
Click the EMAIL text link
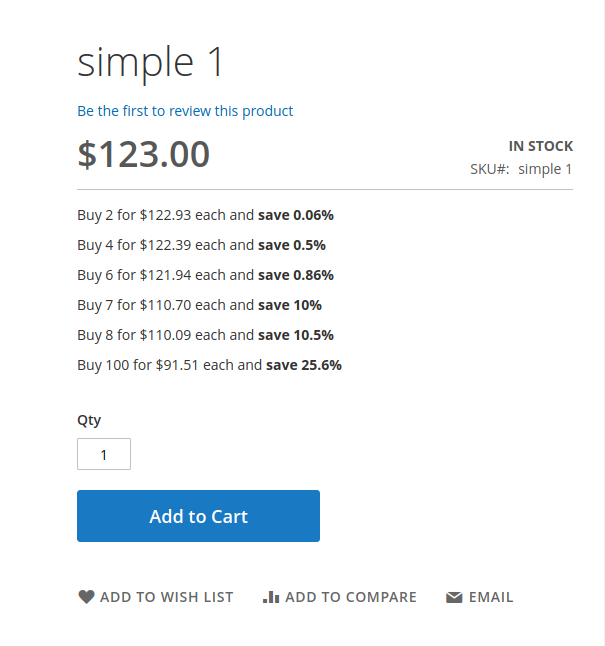[x=491, y=597]
